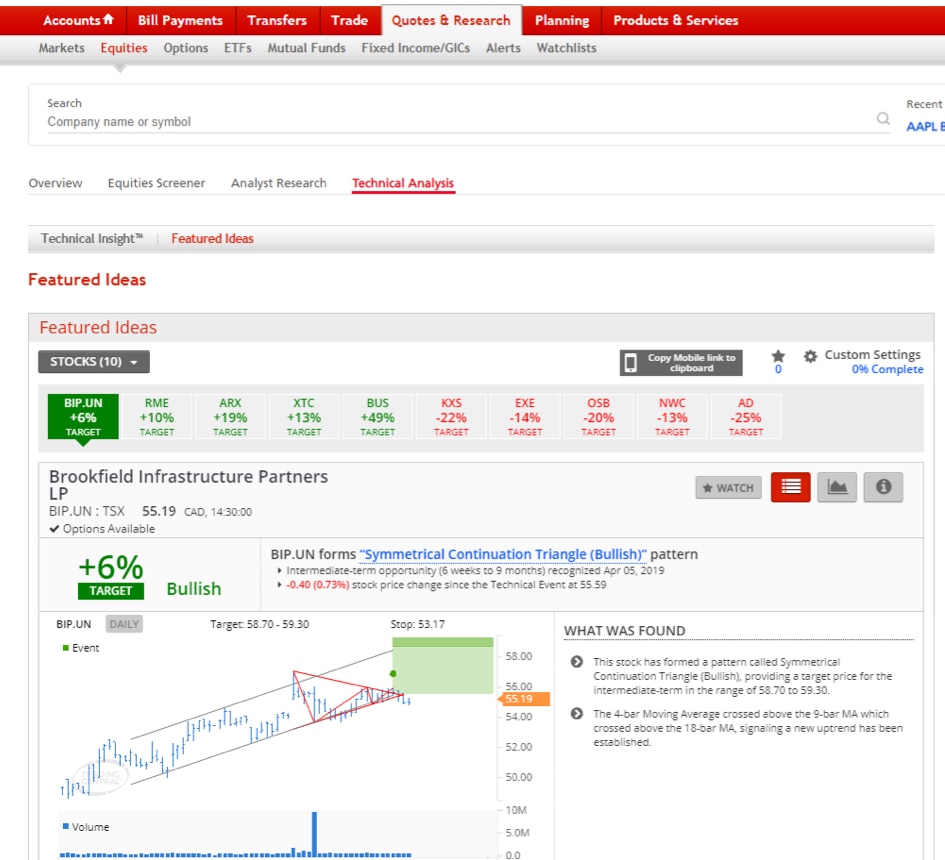
Task: Open the info icon for Brookfield Infrastructure
Action: (884, 487)
